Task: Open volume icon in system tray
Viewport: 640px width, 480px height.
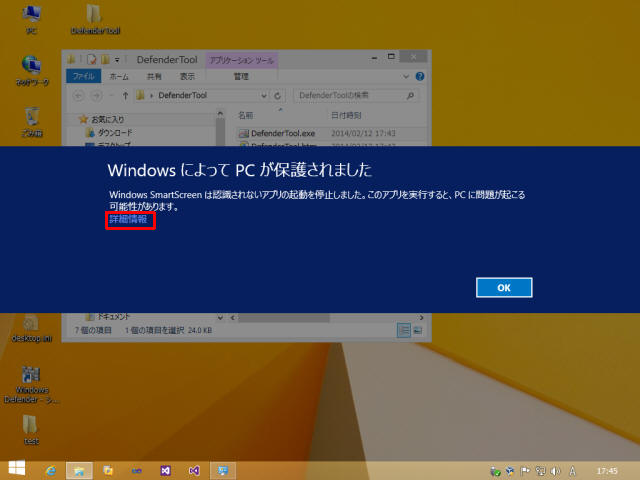Action: [555, 471]
